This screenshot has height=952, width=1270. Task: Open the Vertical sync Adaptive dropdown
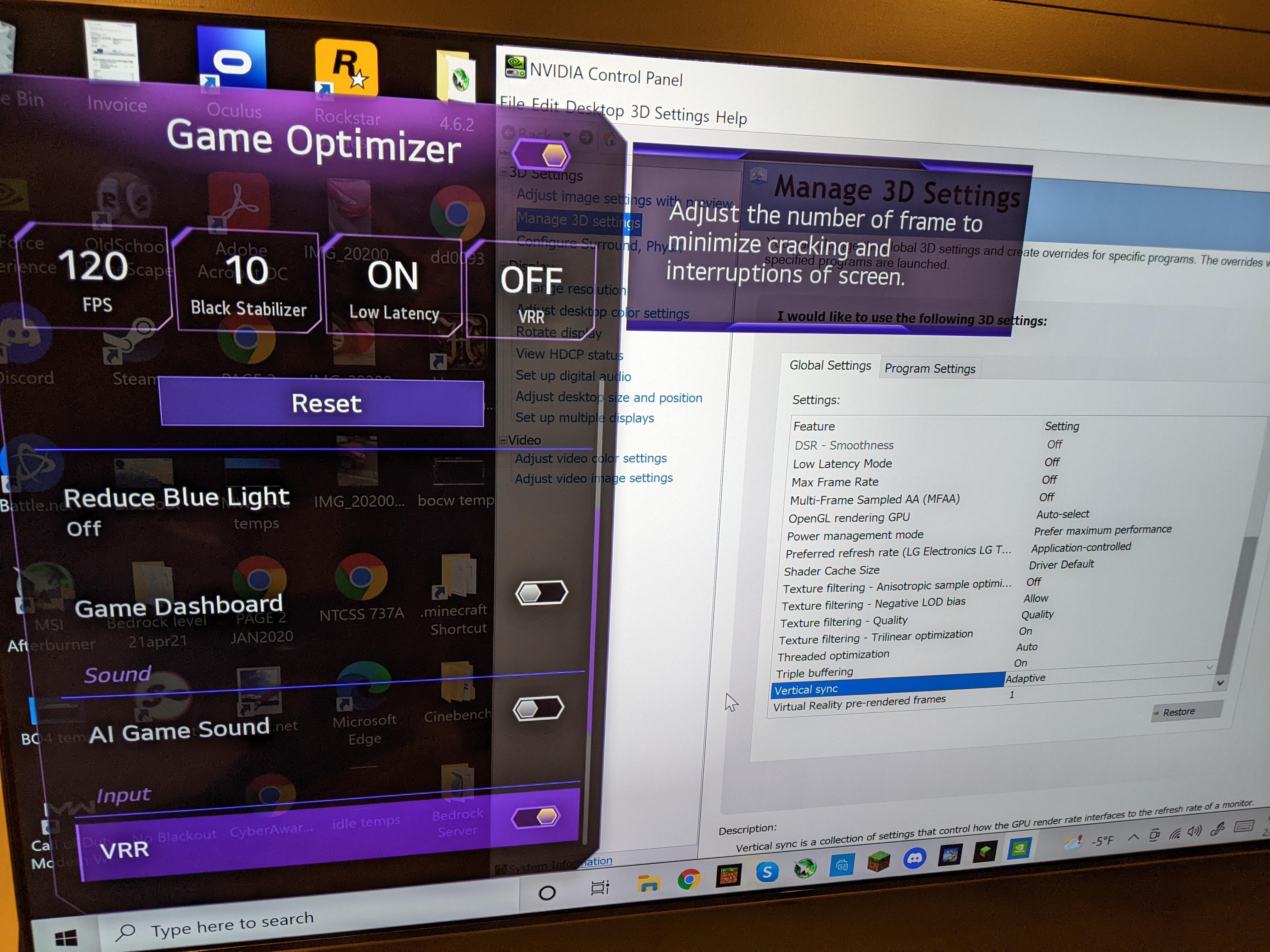(x=1220, y=683)
